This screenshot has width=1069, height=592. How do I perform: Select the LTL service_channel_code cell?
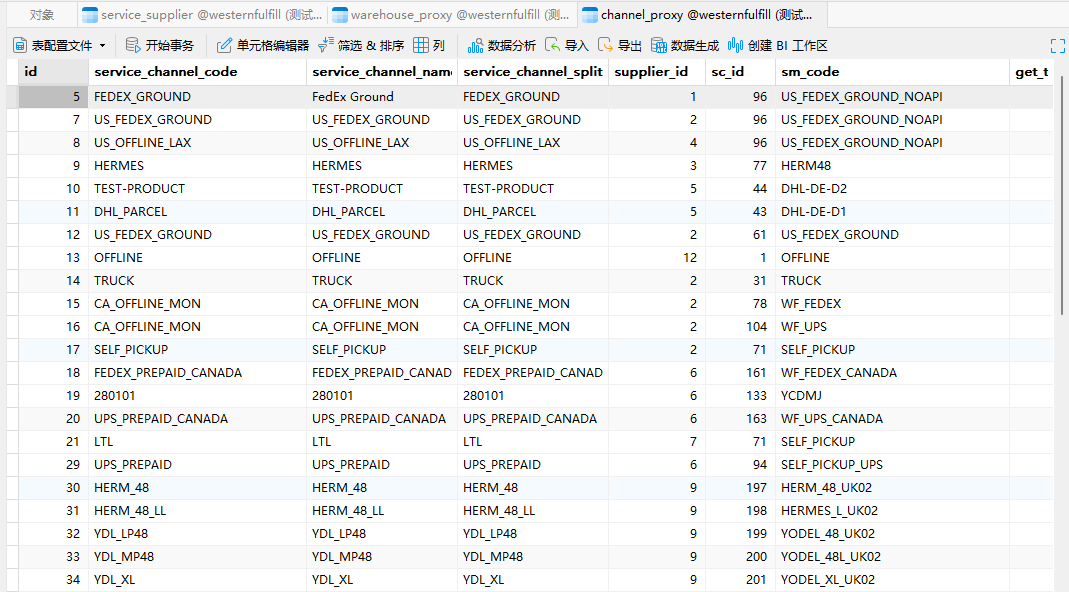197,442
